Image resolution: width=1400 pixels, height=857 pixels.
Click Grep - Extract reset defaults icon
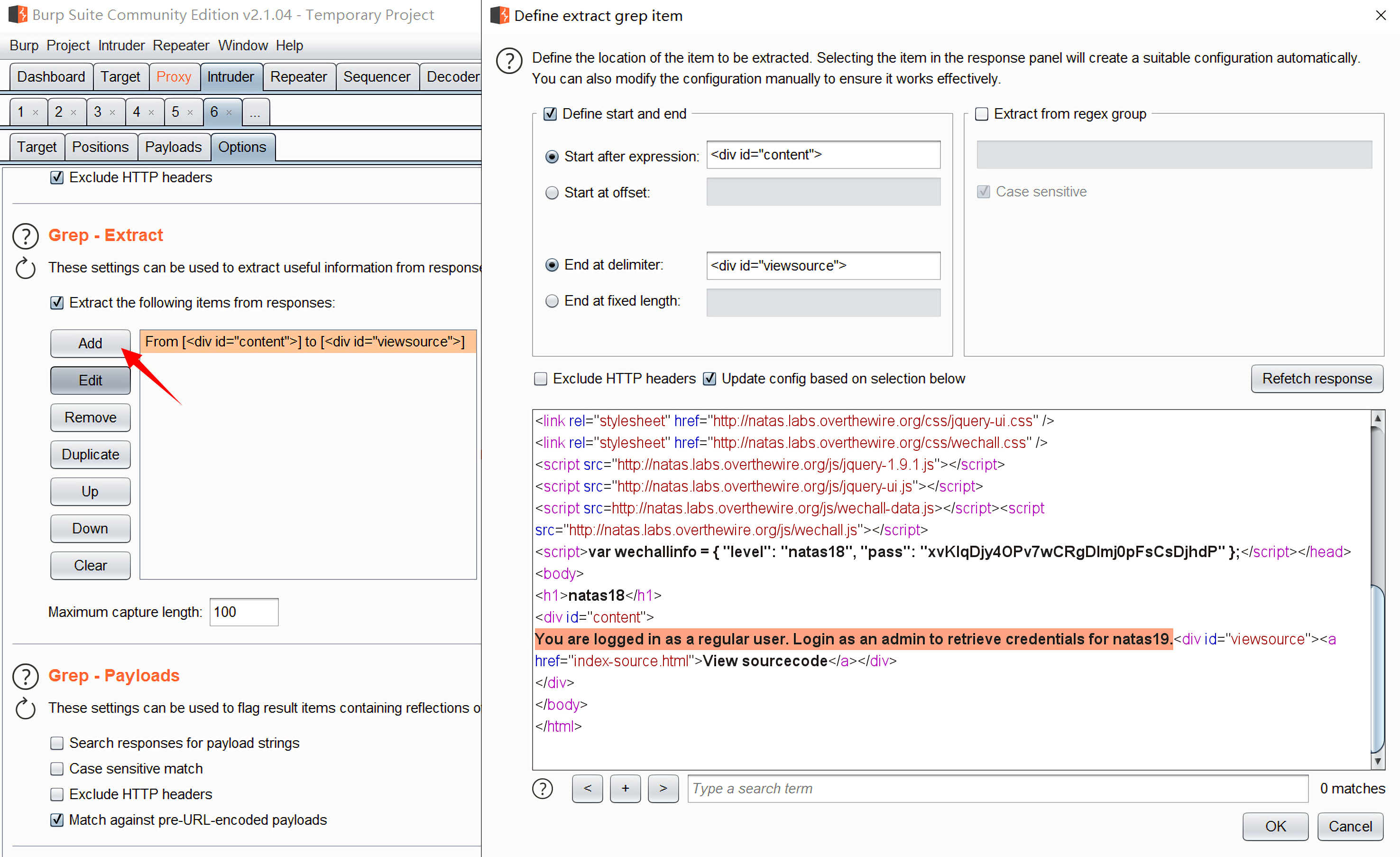tap(26, 269)
